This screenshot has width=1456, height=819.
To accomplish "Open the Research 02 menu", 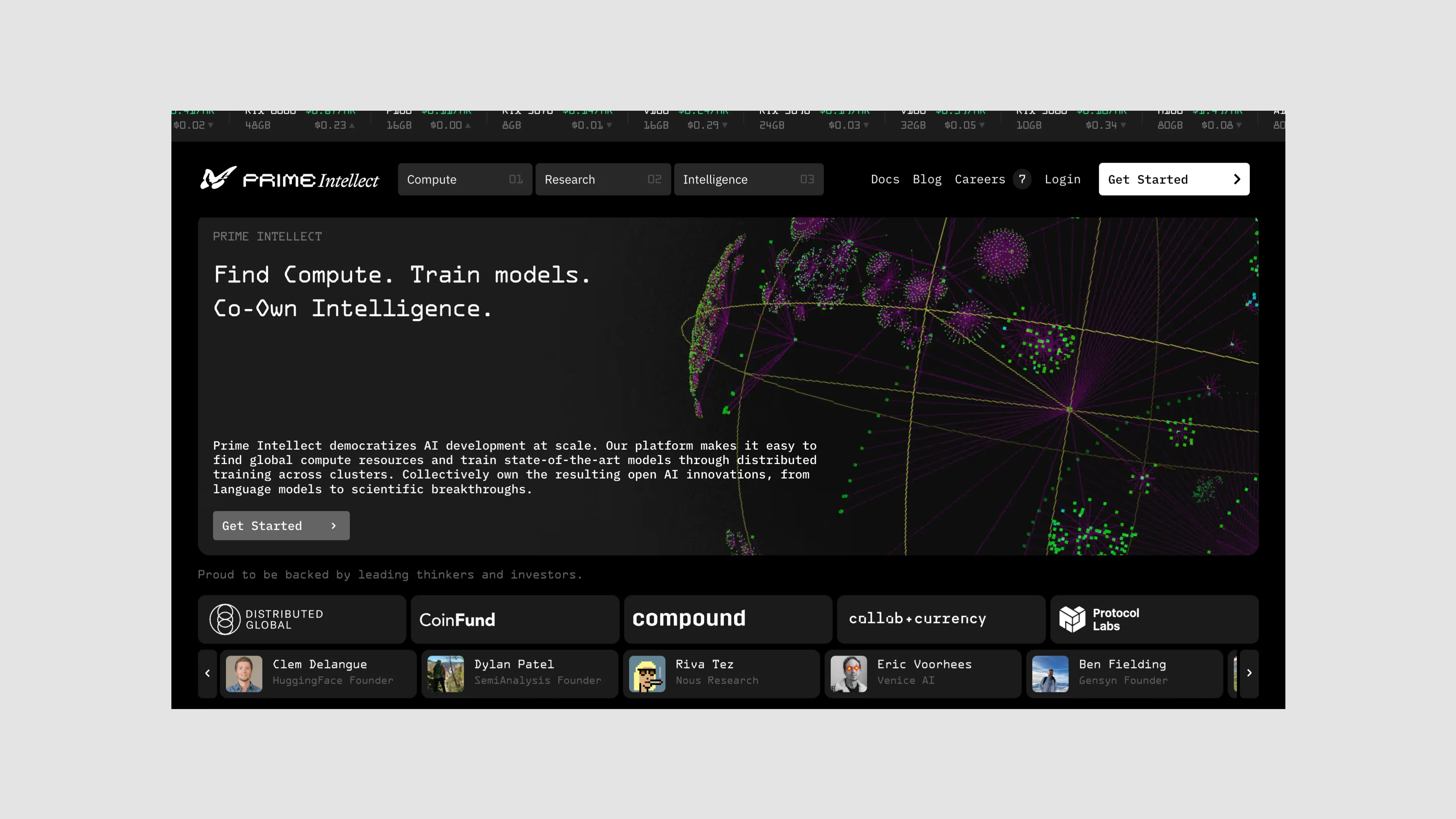I will coord(602,179).
